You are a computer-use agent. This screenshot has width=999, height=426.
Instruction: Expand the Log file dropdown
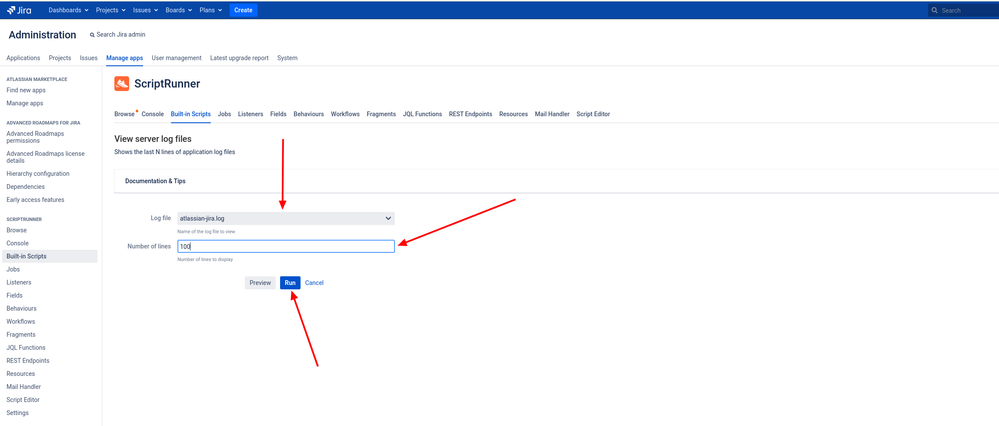pos(286,218)
